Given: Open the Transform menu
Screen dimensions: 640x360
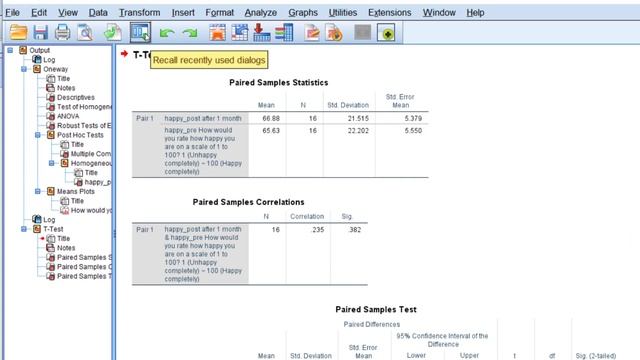Looking at the screenshot, I should coord(140,13).
